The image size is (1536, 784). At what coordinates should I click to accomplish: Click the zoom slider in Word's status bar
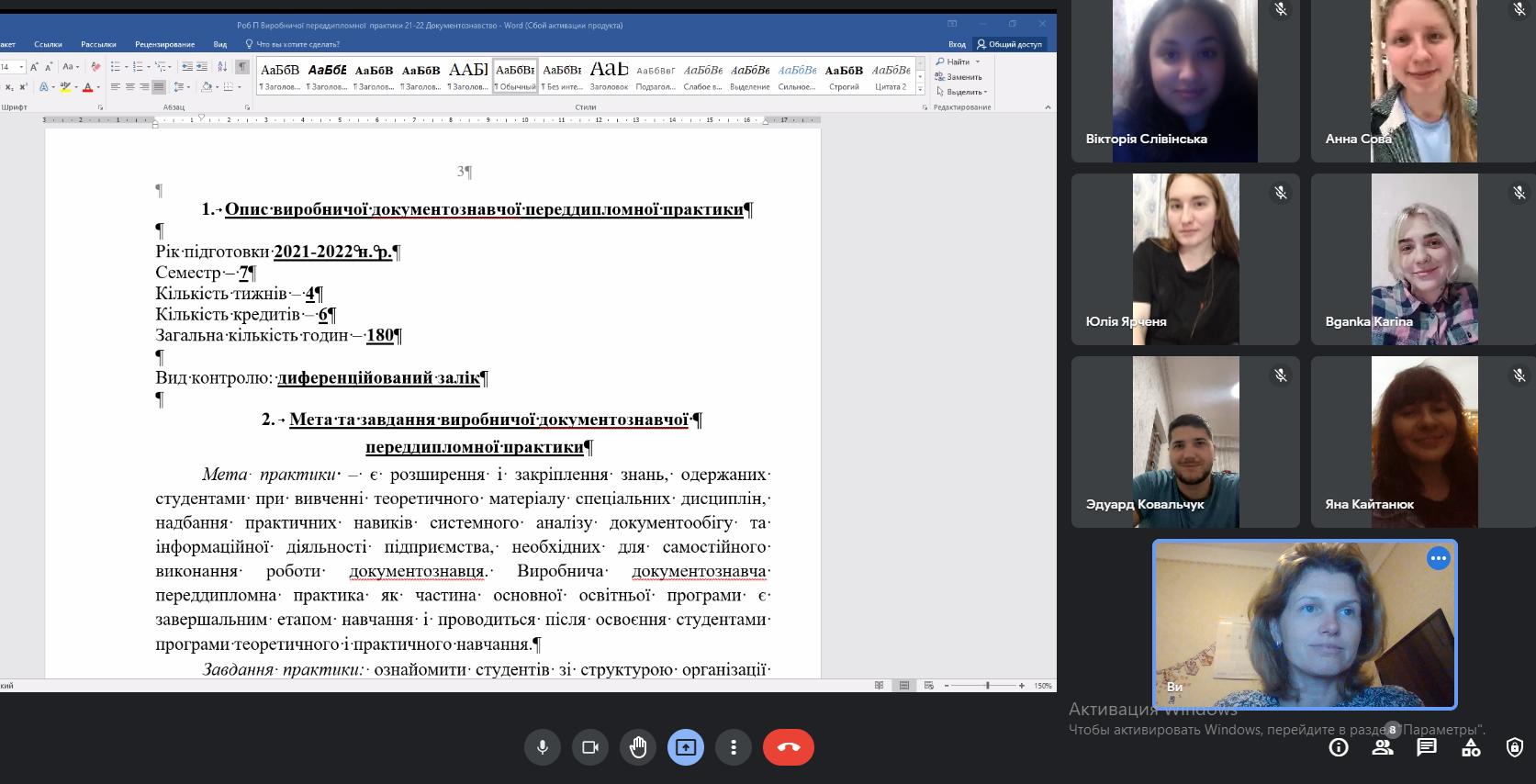click(987, 686)
